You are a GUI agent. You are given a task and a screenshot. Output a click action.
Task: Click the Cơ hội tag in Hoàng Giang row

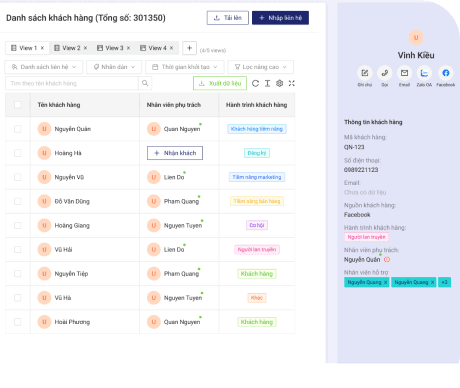257,225
